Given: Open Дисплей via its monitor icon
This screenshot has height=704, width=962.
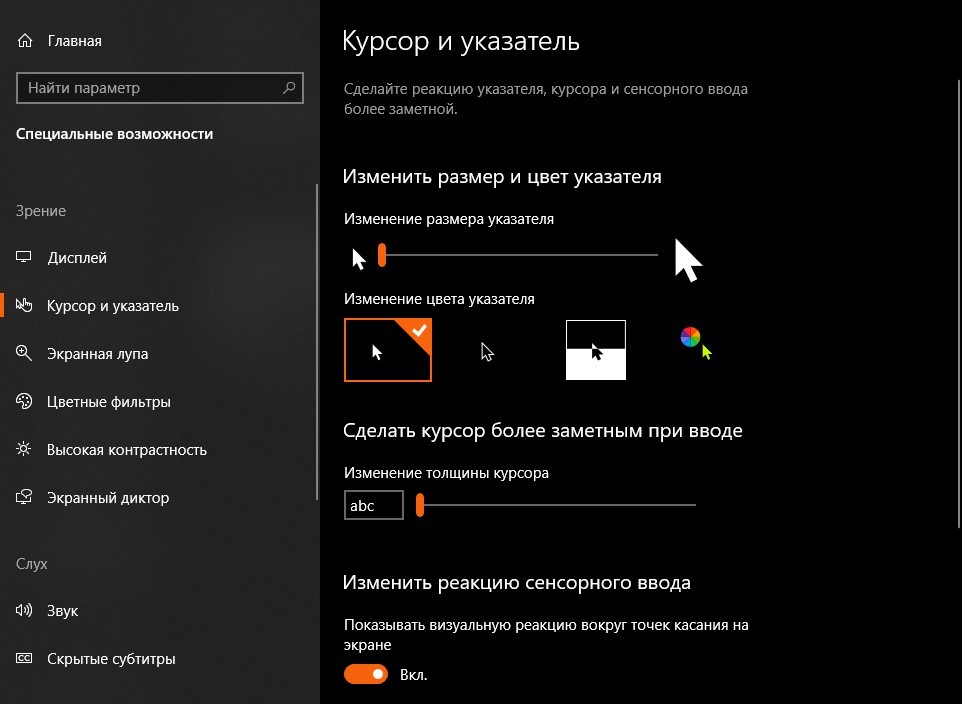Looking at the screenshot, I should pos(25,258).
